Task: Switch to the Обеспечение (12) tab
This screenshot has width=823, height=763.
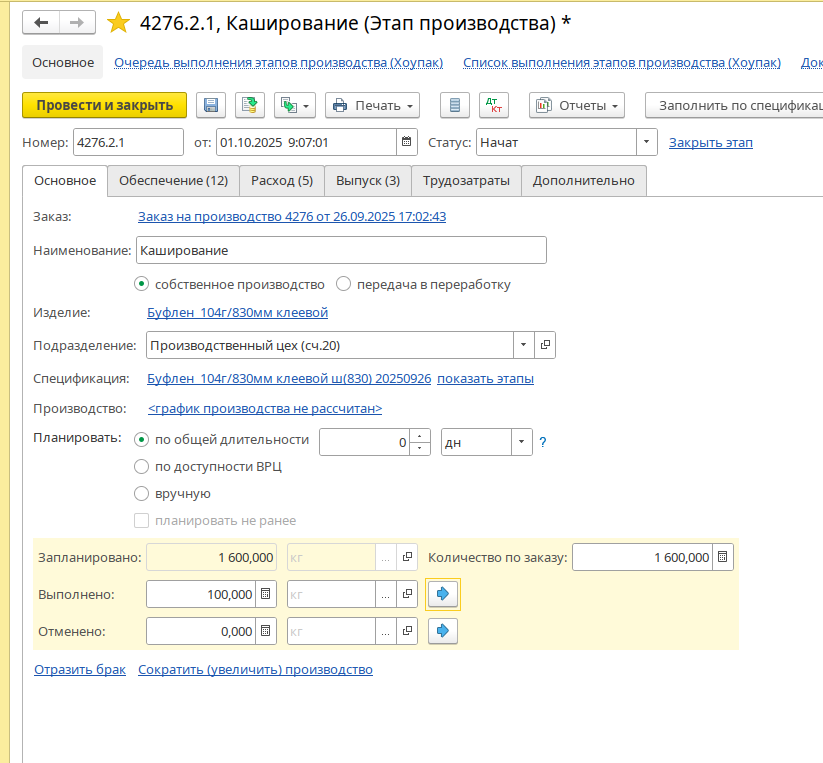Action: click(x=173, y=181)
